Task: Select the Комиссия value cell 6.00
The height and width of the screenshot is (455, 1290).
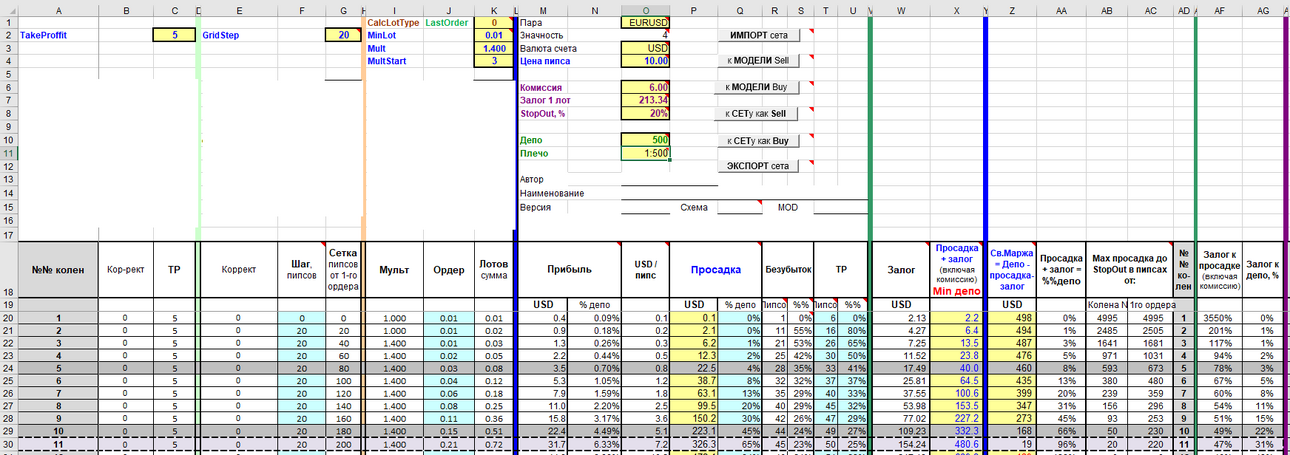Action: pos(645,88)
